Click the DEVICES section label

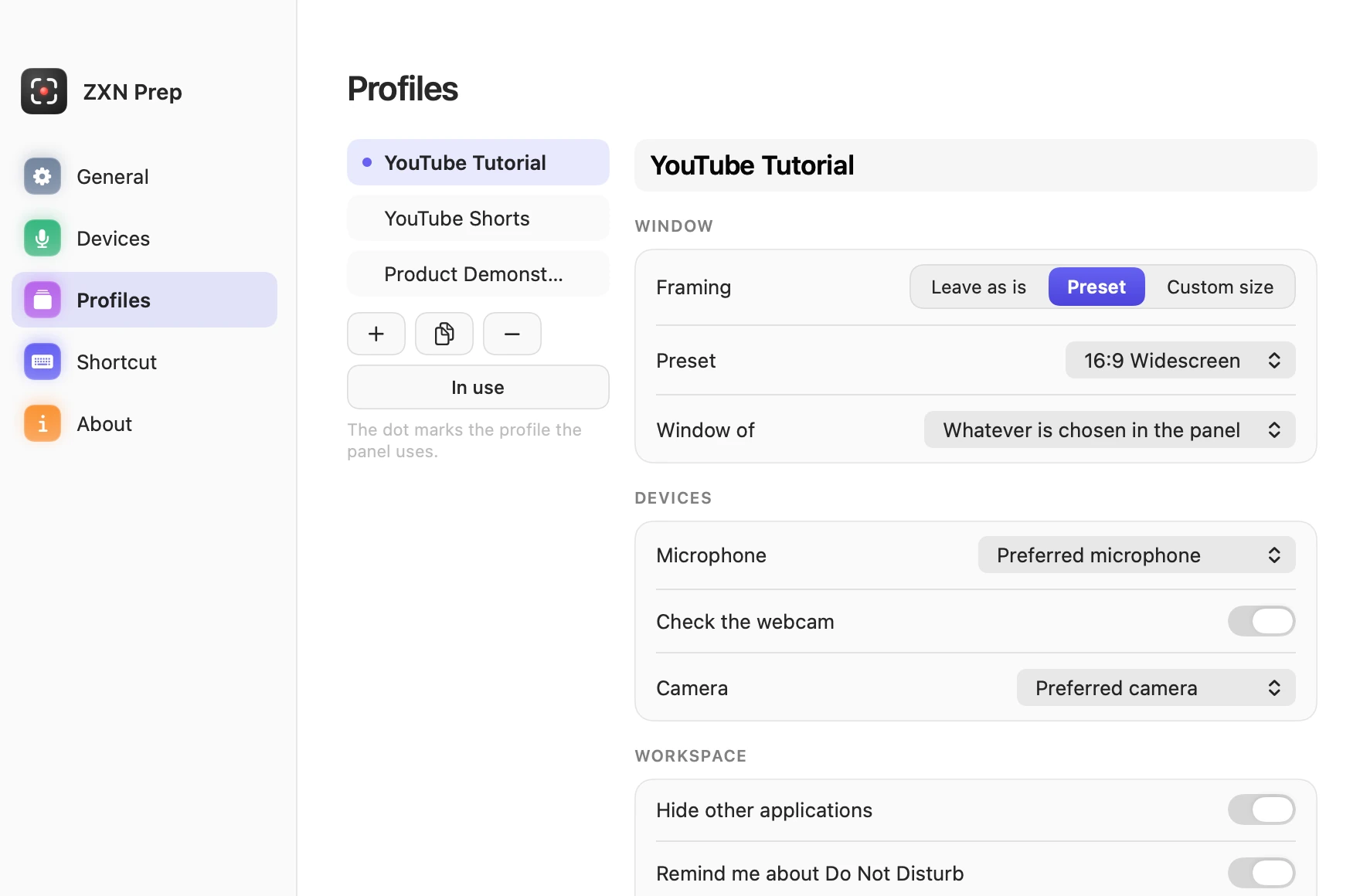pos(673,497)
